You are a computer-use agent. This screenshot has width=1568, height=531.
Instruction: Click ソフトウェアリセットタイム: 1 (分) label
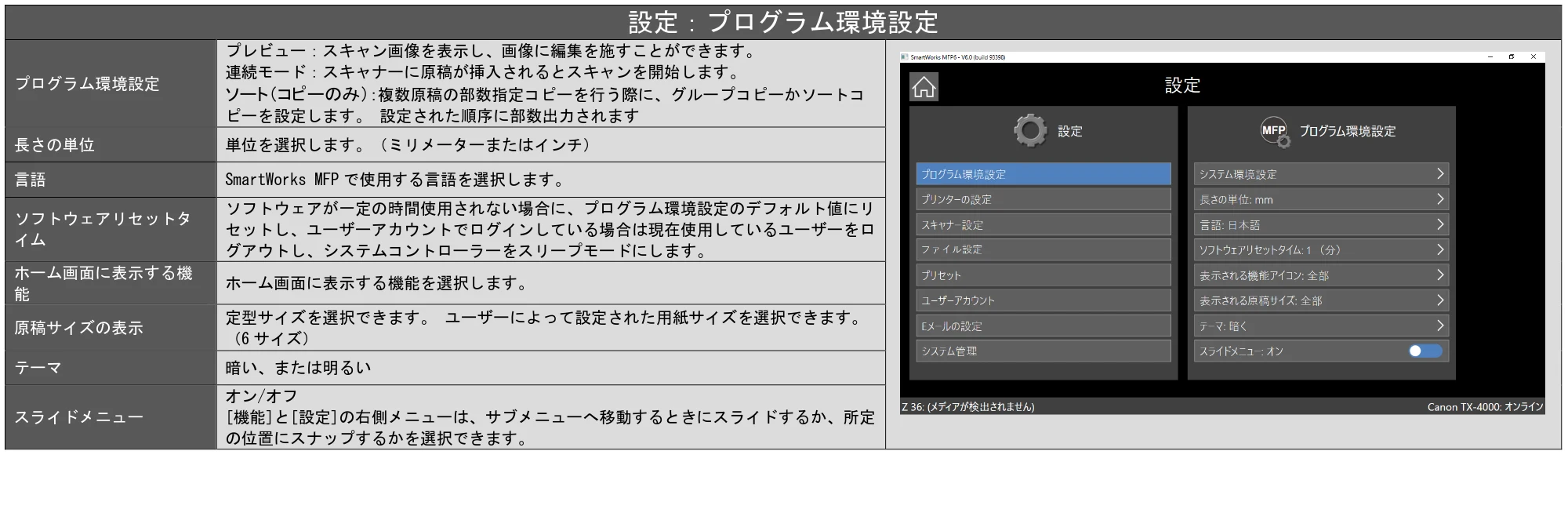click(1270, 249)
